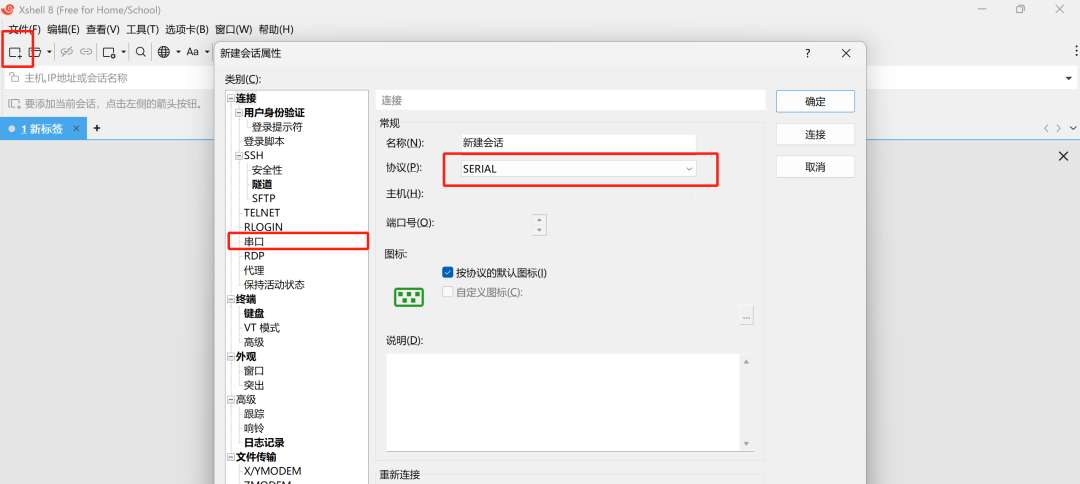Click the Open Session folder icon
This screenshot has width=1080, height=484.
(x=34, y=52)
